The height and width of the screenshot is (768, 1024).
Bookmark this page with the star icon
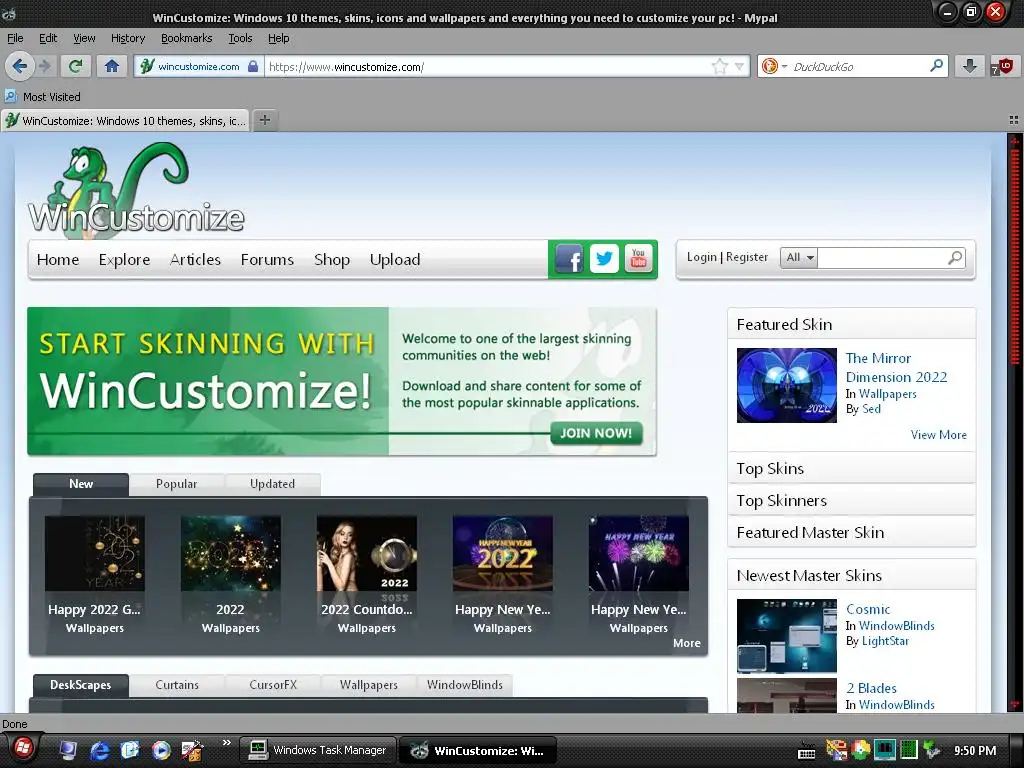[x=719, y=66]
